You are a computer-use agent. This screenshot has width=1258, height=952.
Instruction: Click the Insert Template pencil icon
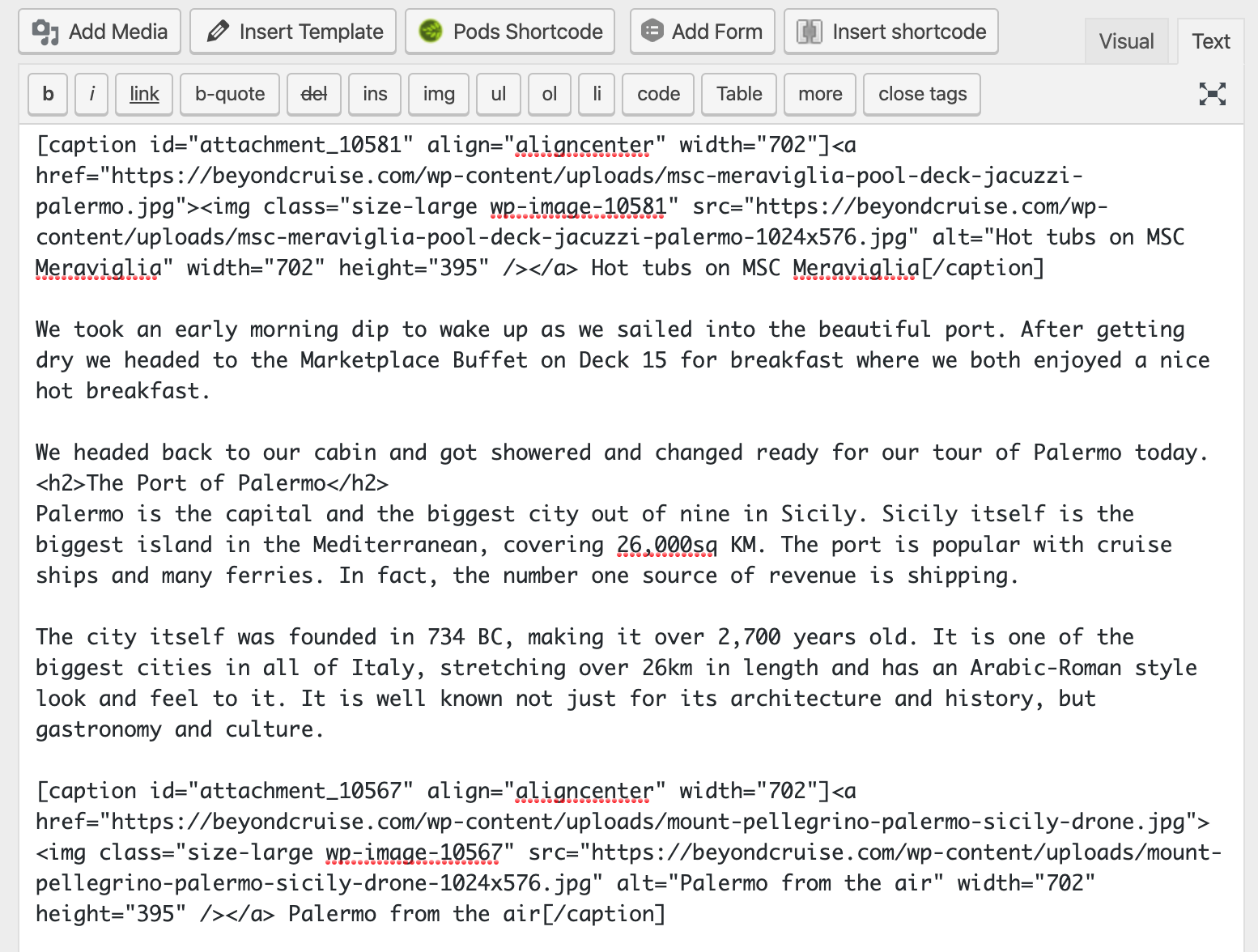click(x=217, y=32)
